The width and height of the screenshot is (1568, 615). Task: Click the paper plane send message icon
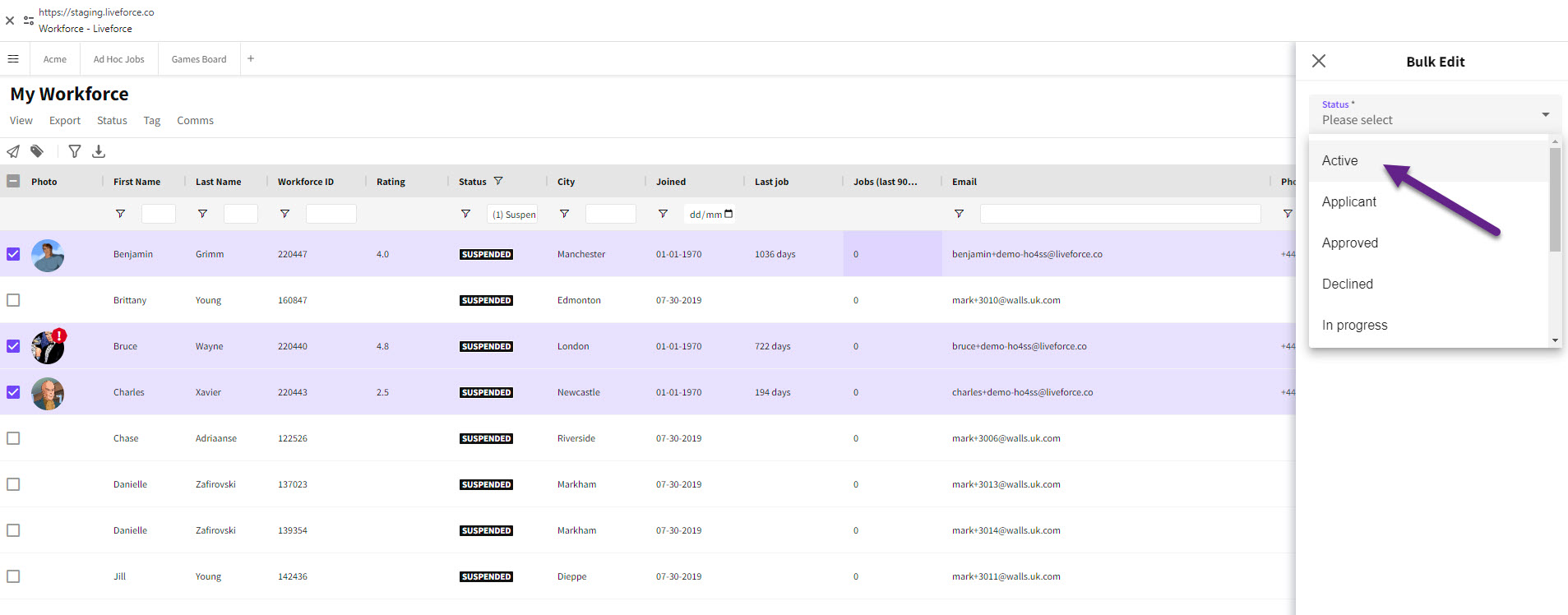tap(13, 151)
